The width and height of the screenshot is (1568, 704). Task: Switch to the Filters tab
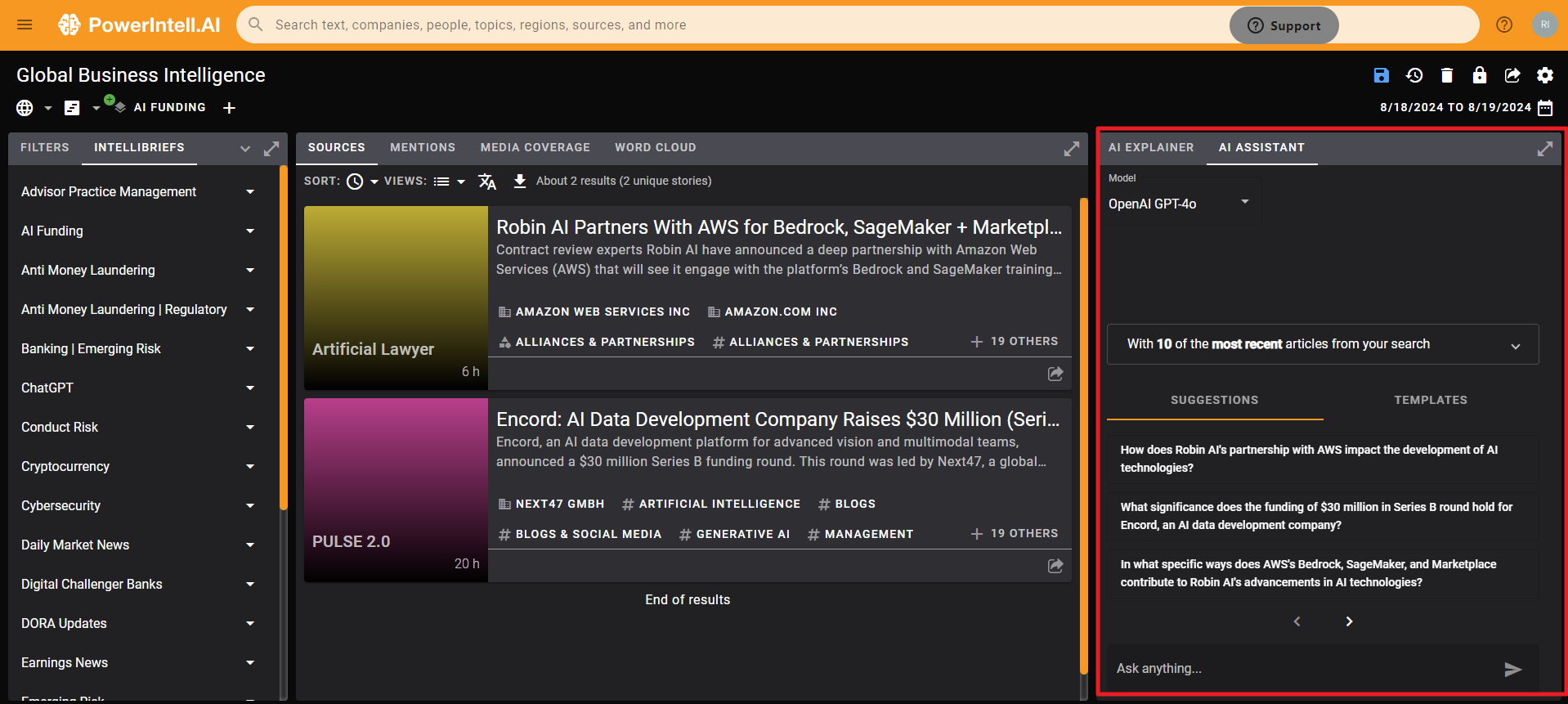pyautogui.click(x=45, y=148)
